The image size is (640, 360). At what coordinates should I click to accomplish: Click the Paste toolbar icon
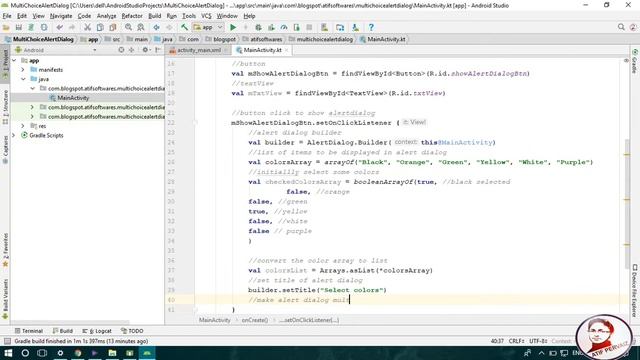tap(113, 27)
